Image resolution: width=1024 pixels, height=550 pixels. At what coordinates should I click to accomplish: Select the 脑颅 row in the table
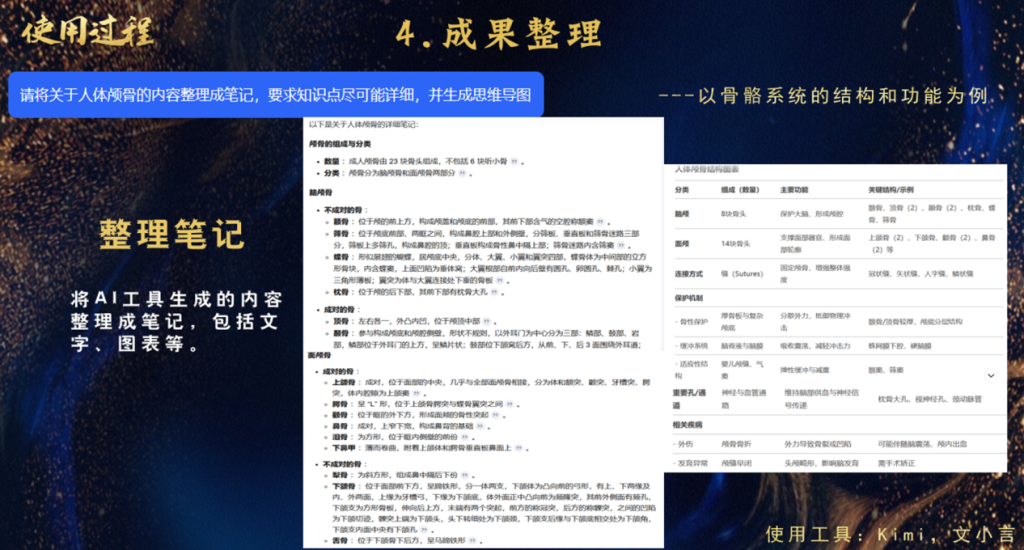[x=683, y=212]
